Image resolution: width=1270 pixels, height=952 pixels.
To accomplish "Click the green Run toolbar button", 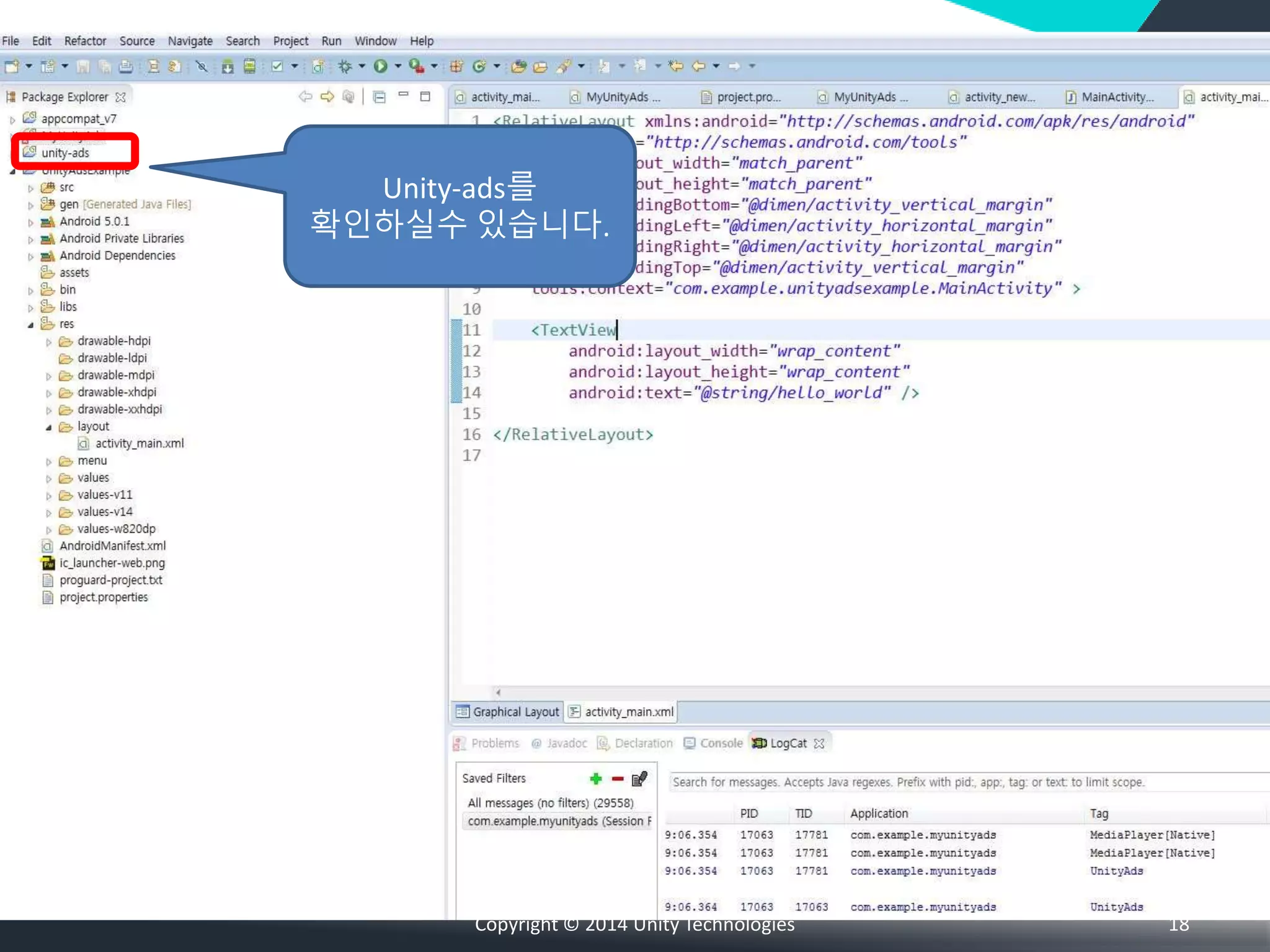I will tap(381, 66).
